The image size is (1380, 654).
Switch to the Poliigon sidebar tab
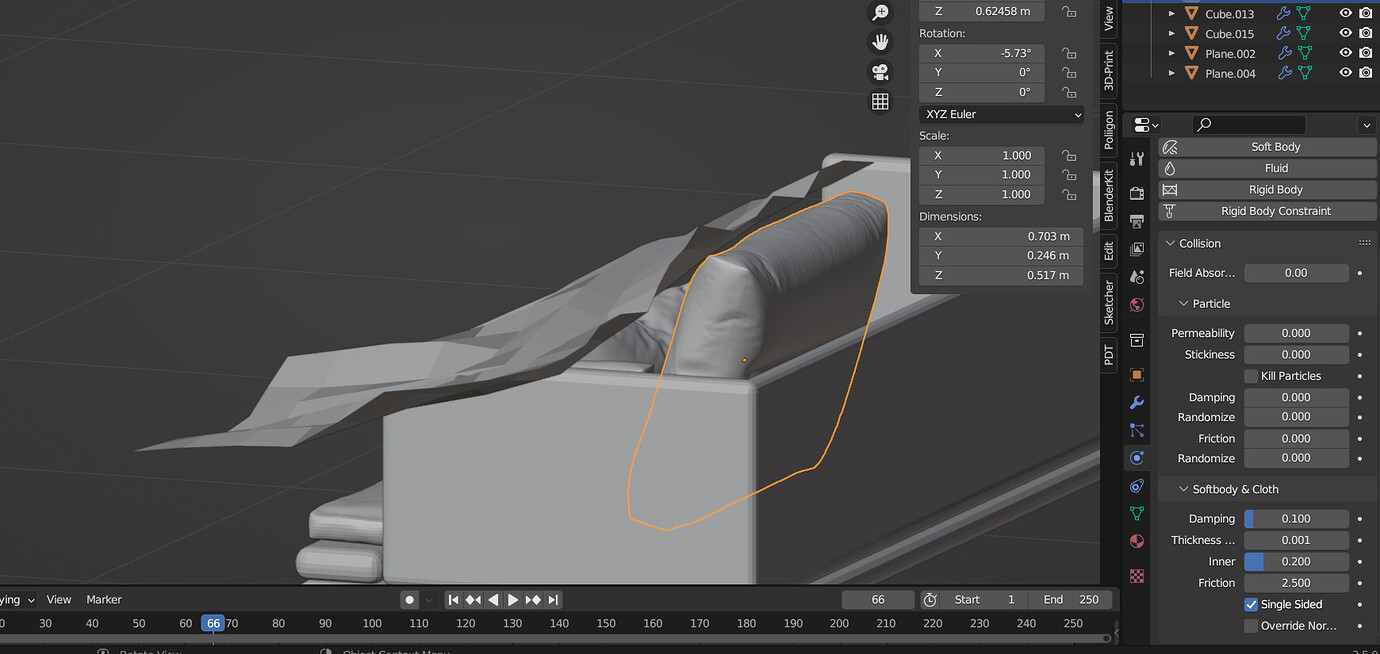1109,130
